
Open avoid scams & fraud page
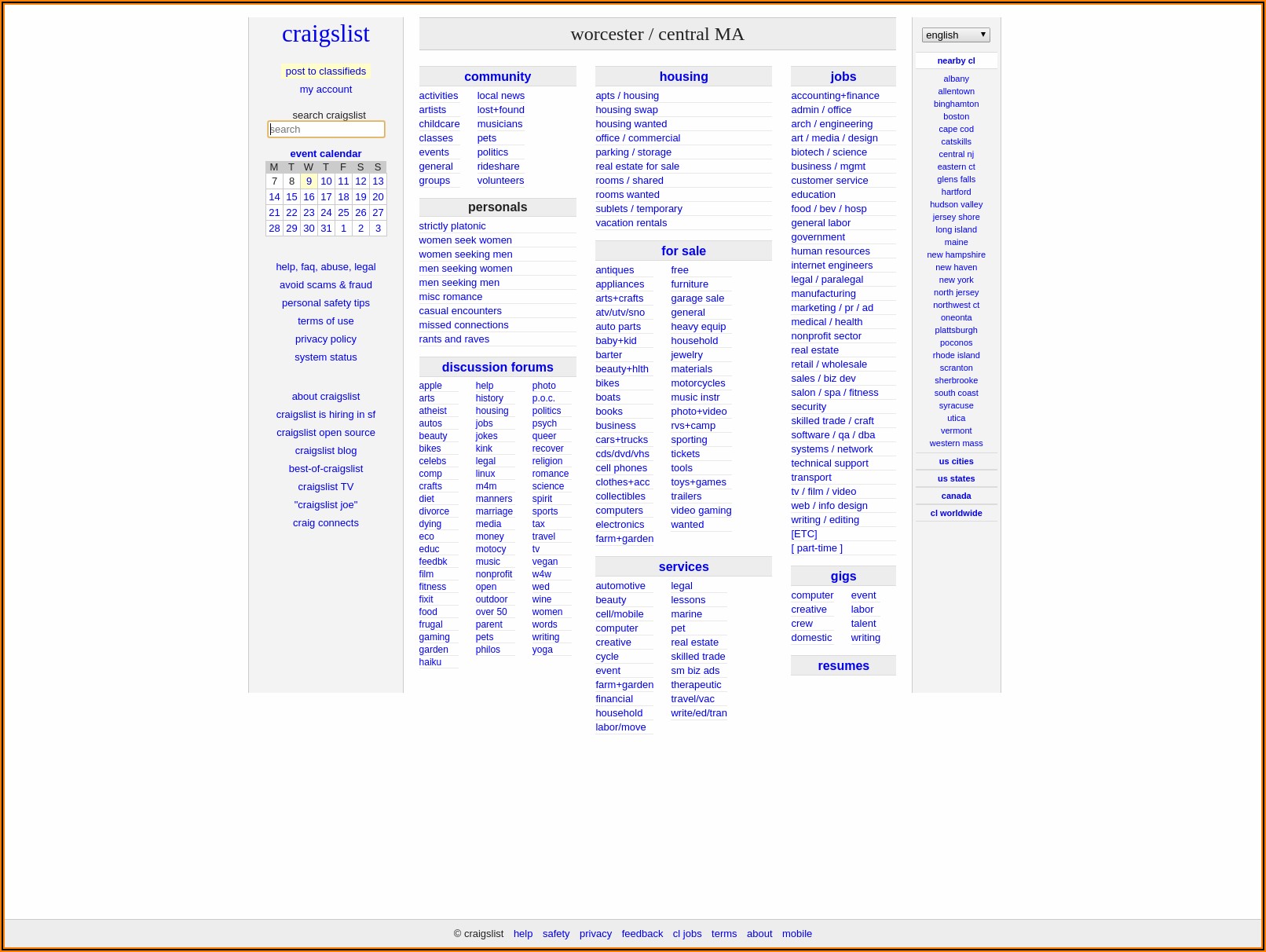coord(326,284)
